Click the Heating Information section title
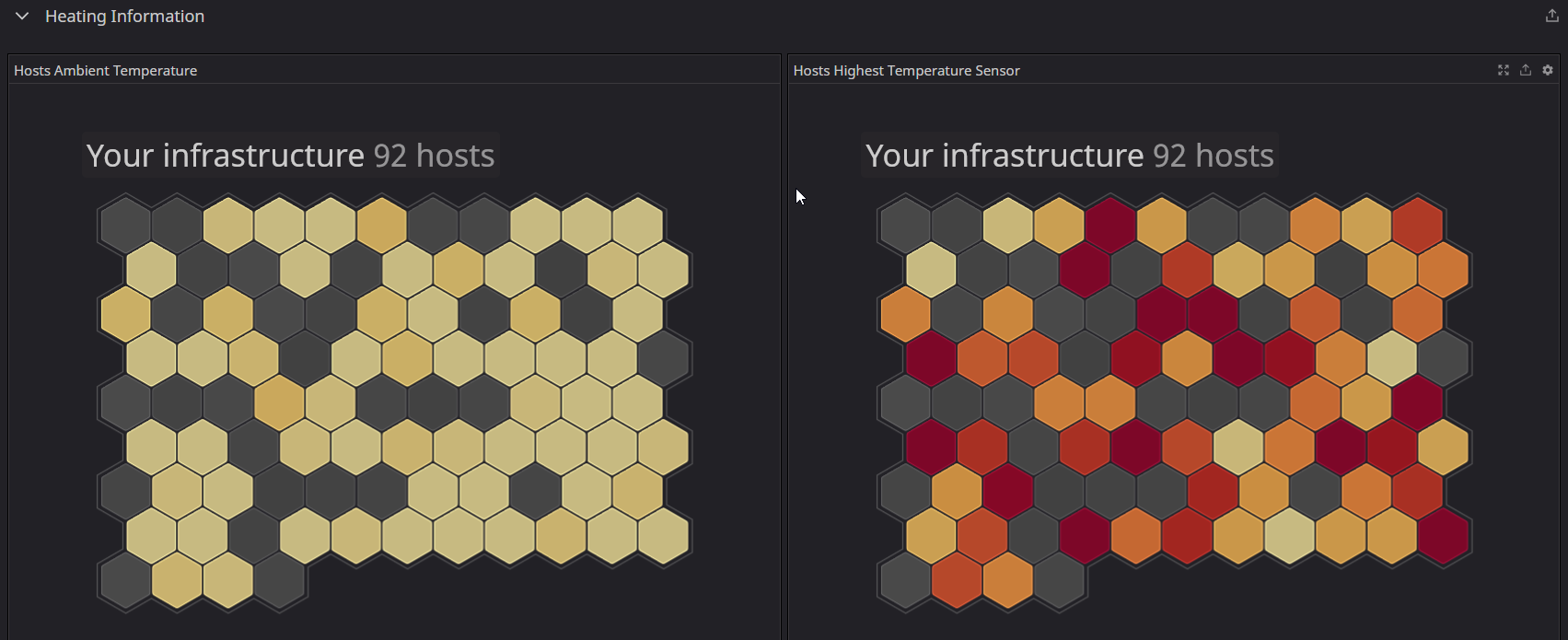 (124, 17)
